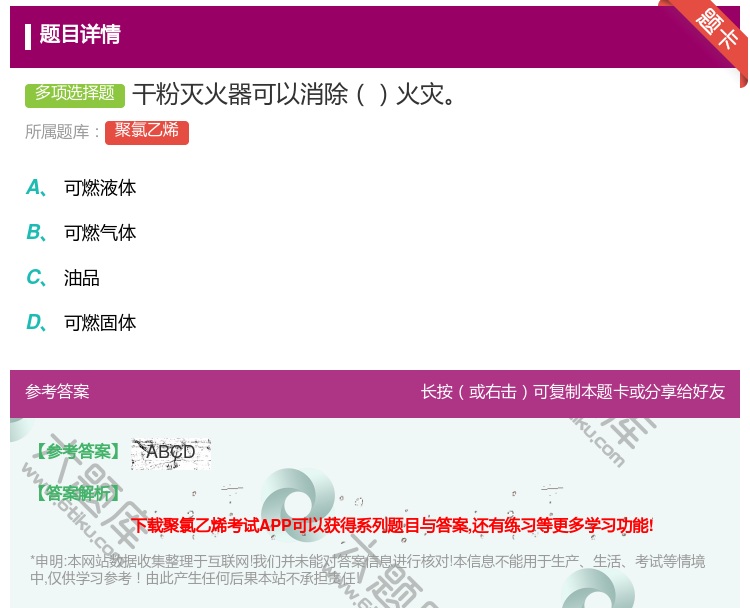Click the 多项选择题 green tag
Viewport: 750px width, 608px height.
click(x=75, y=94)
